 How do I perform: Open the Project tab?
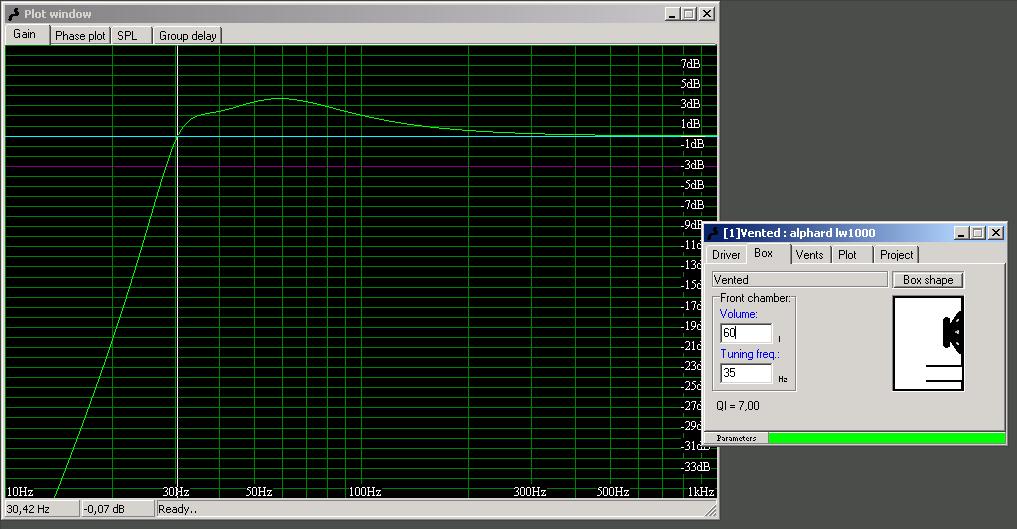[896, 255]
